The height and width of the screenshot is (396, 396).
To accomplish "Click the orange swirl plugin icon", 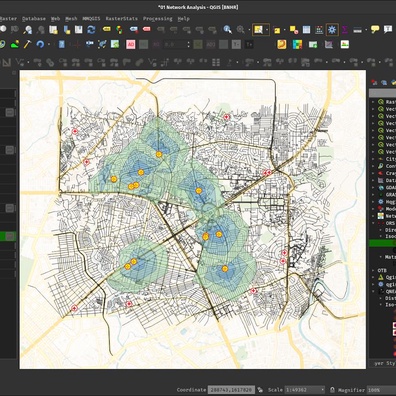I will tap(282, 44).
